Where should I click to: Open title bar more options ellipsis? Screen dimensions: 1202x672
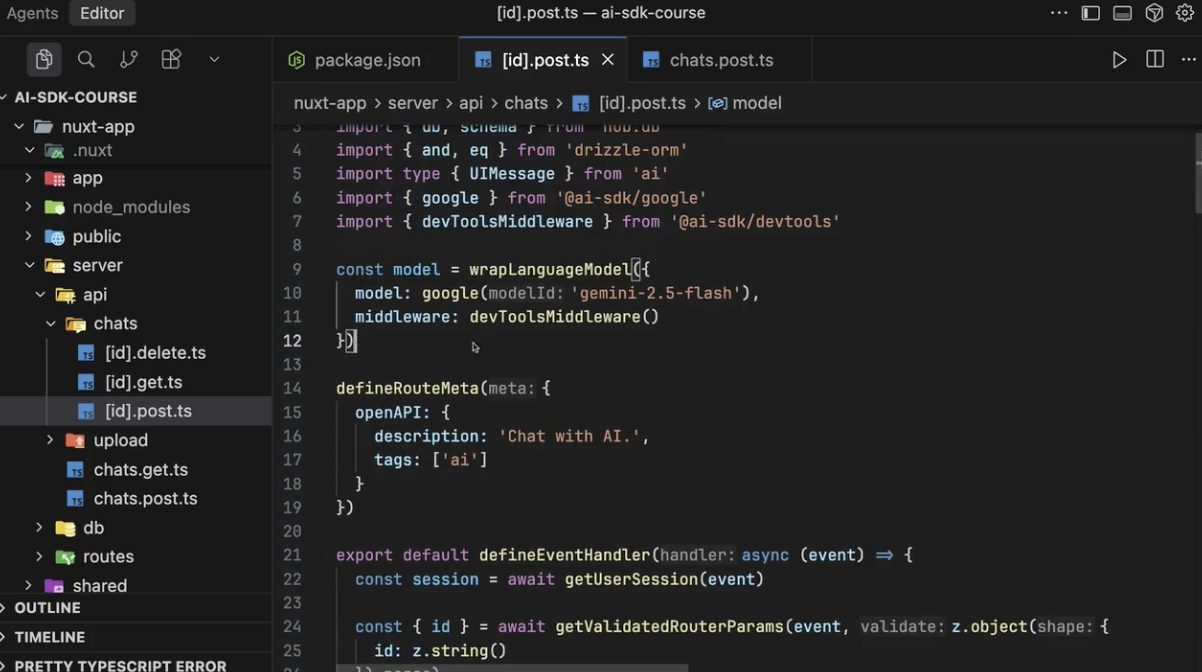point(1059,13)
